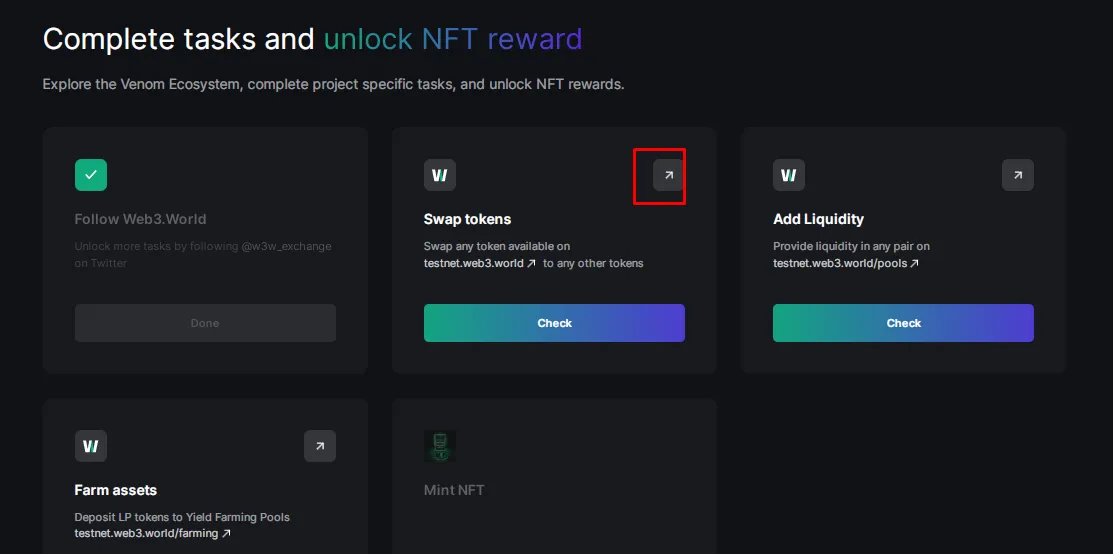Click the disabled Done button
Screen dimensions: 1113x554
205,323
